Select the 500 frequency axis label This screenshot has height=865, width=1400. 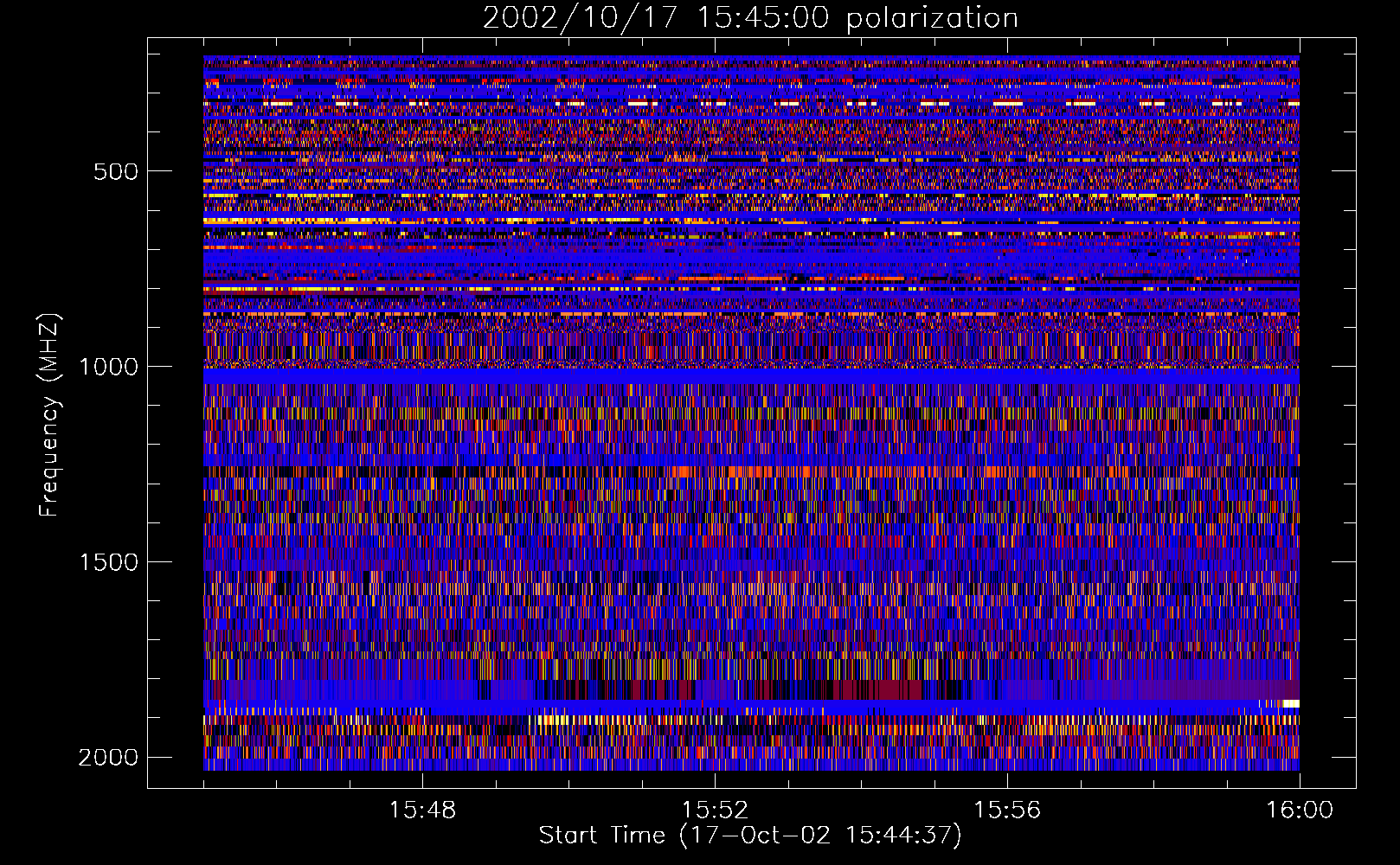(x=116, y=171)
